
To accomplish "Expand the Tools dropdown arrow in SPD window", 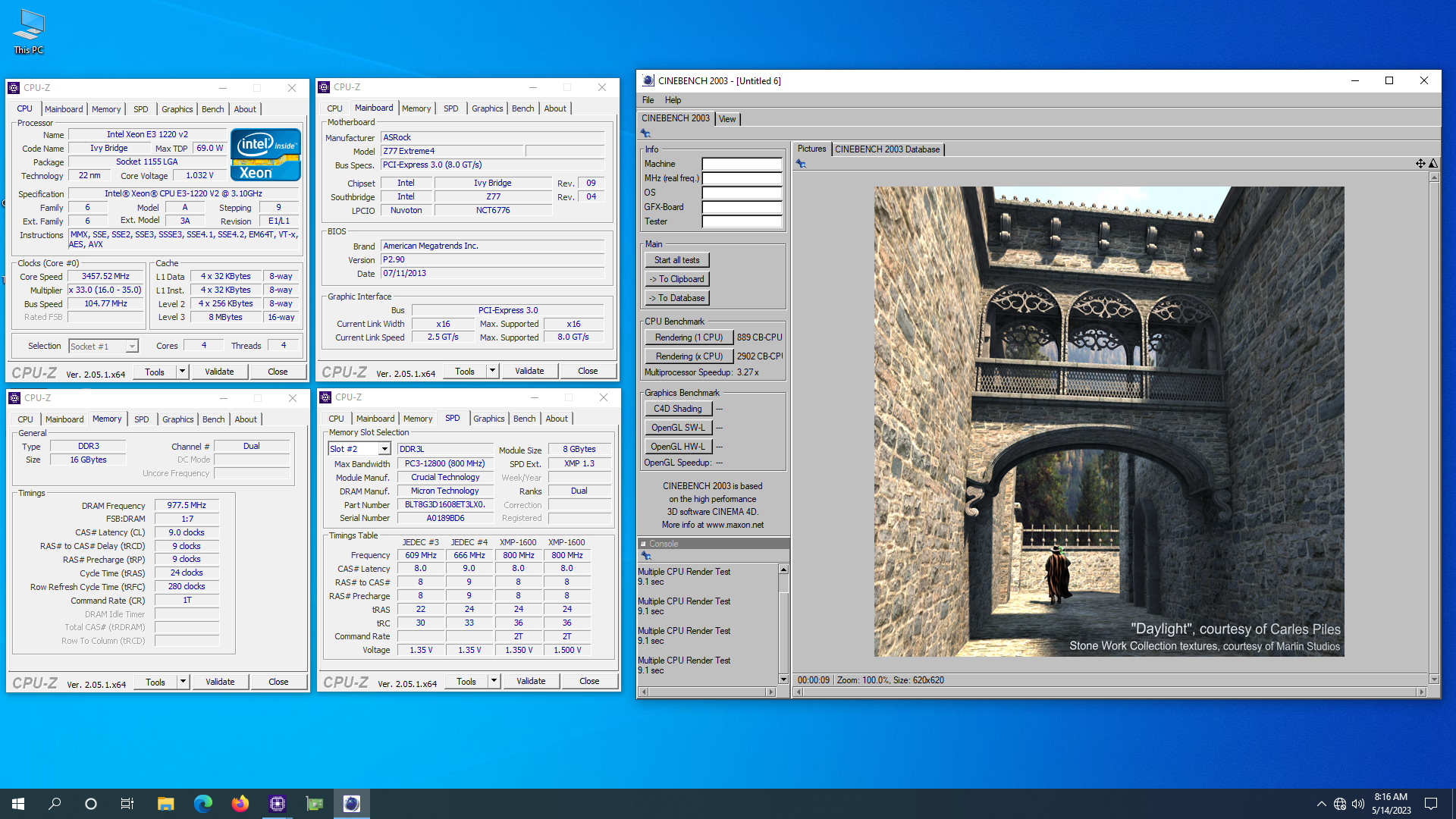I will pyautogui.click(x=494, y=681).
